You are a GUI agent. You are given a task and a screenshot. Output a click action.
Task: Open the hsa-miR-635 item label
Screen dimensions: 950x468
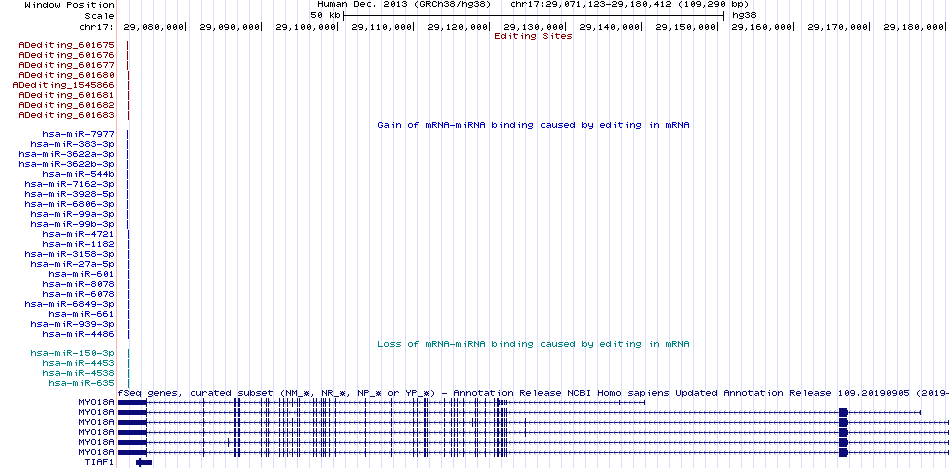click(x=82, y=383)
